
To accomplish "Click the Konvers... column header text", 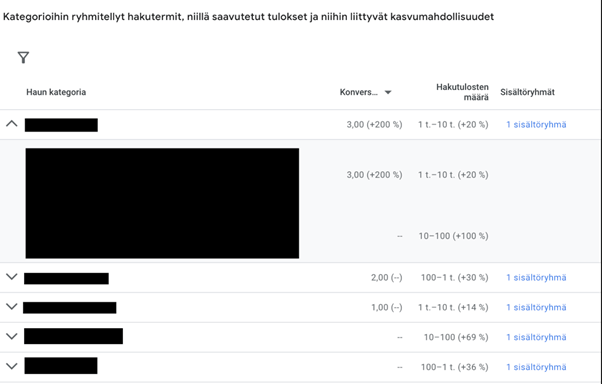I will click(x=359, y=92).
